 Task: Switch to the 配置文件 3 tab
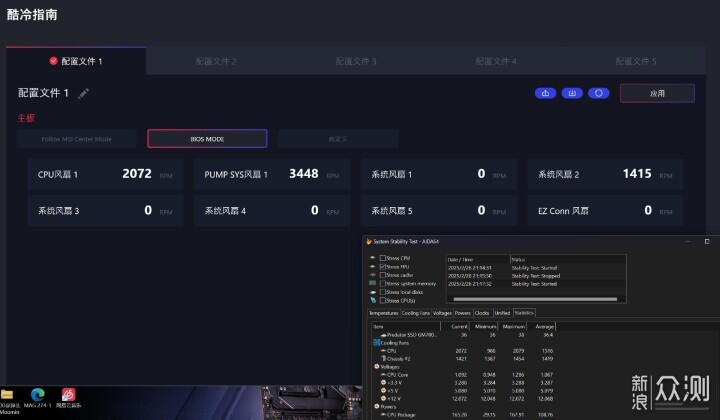tap(356, 61)
